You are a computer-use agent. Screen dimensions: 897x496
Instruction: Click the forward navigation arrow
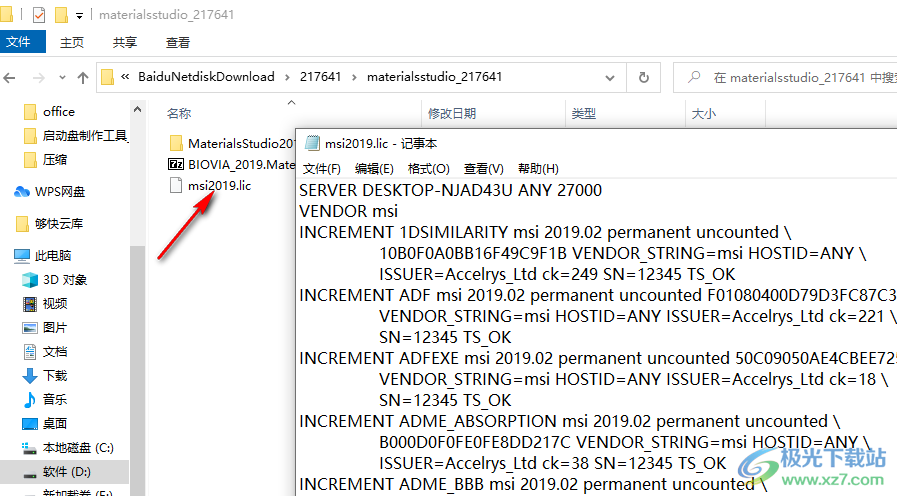pyautogui.click(x=39, y=77)
